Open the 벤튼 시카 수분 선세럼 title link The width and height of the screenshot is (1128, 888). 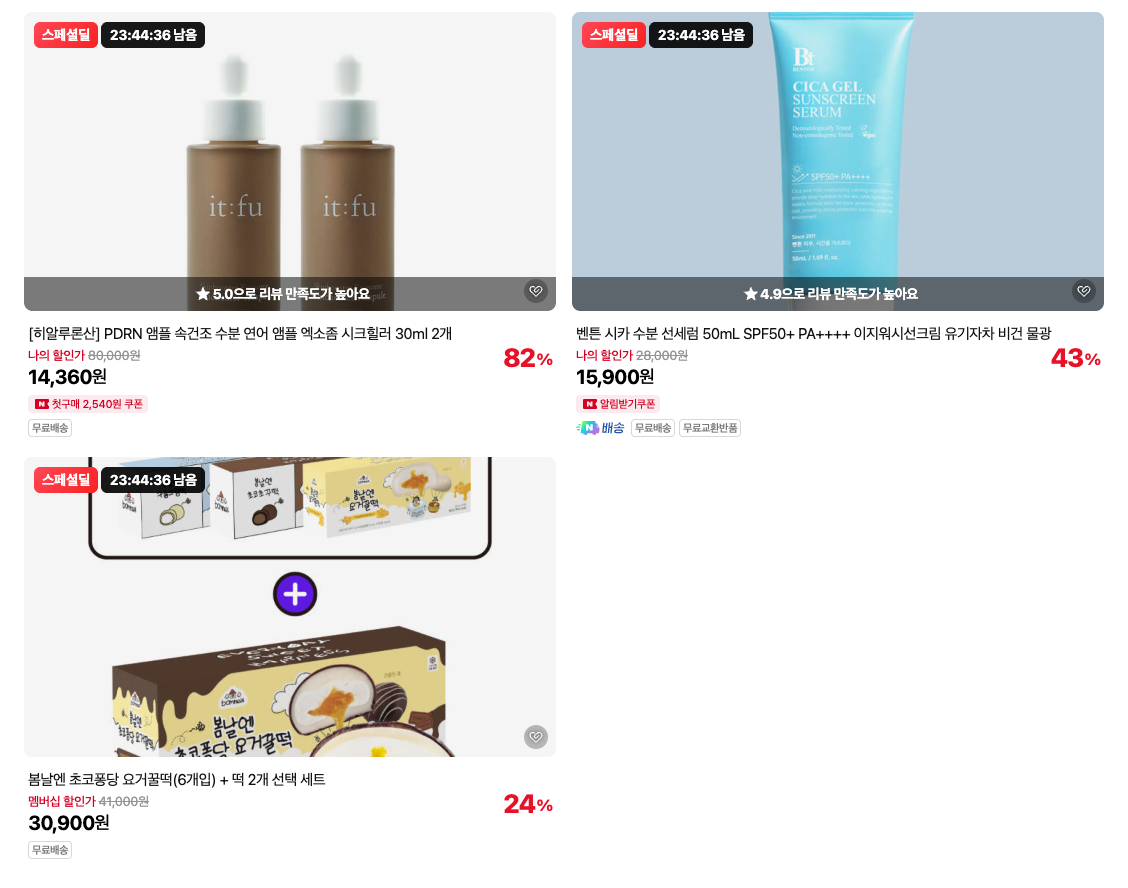tap(814, 334)
